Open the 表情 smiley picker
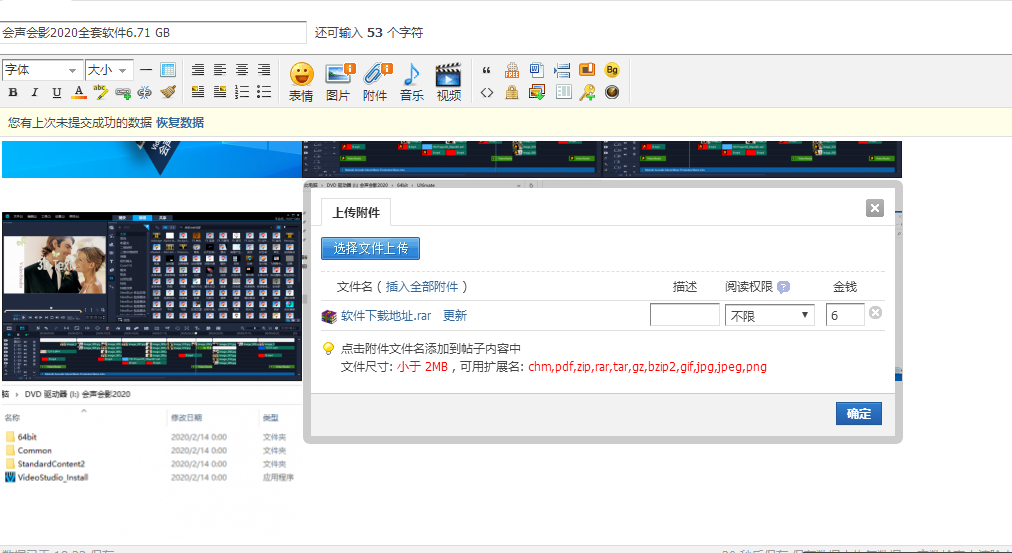 pyautogui.click(x=301, y=82)
